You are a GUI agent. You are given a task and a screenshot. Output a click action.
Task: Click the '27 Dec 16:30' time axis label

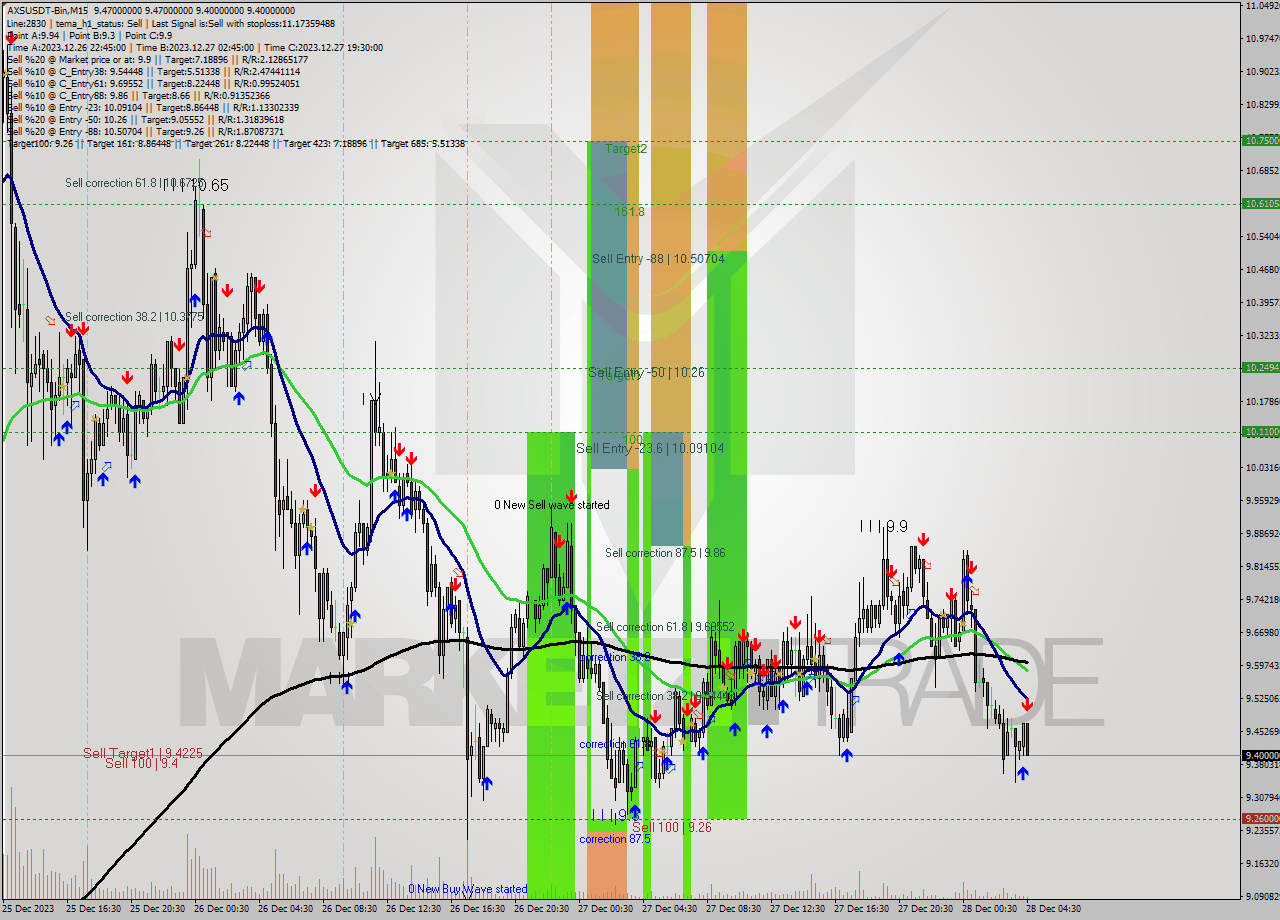pos(862,909)
